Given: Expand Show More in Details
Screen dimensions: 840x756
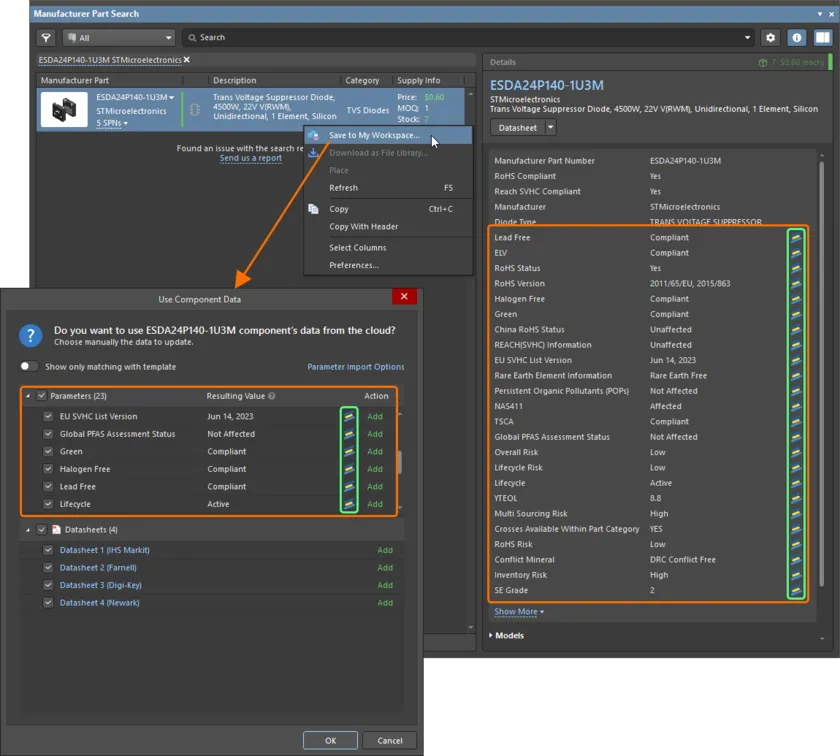Looking at the screenshot, I should pyautogui.click(x=519, y=612).
